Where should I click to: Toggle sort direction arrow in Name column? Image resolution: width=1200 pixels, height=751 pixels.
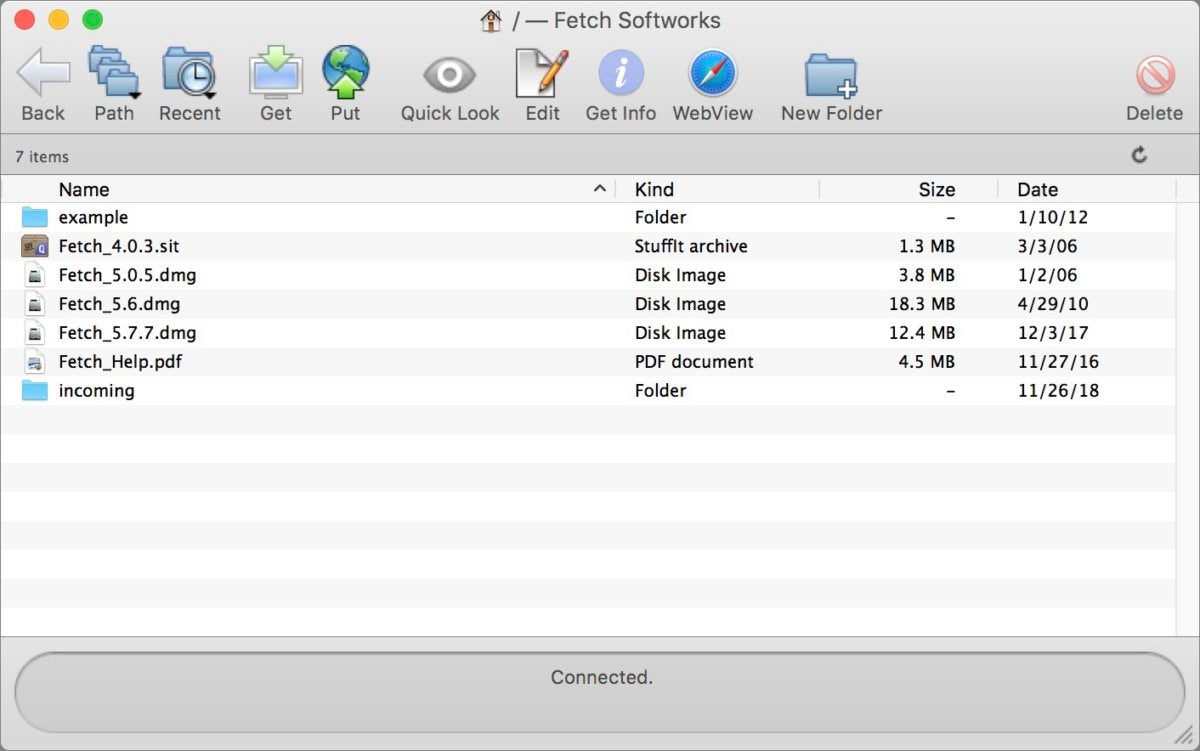pos(600,188)
